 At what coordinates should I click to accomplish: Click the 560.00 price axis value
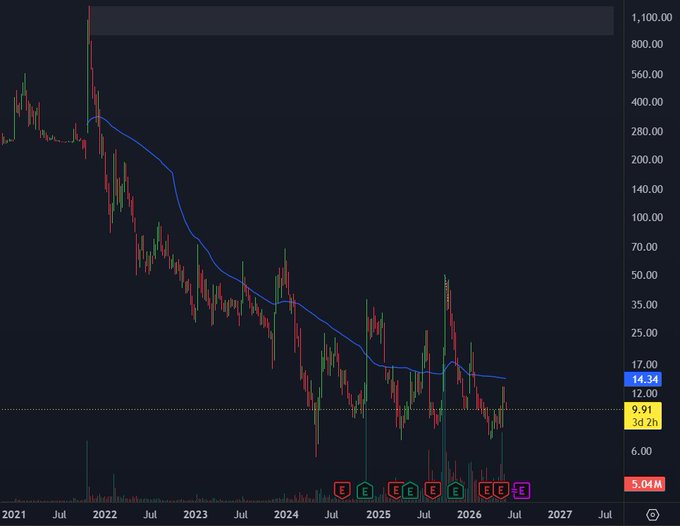(647, 75)
